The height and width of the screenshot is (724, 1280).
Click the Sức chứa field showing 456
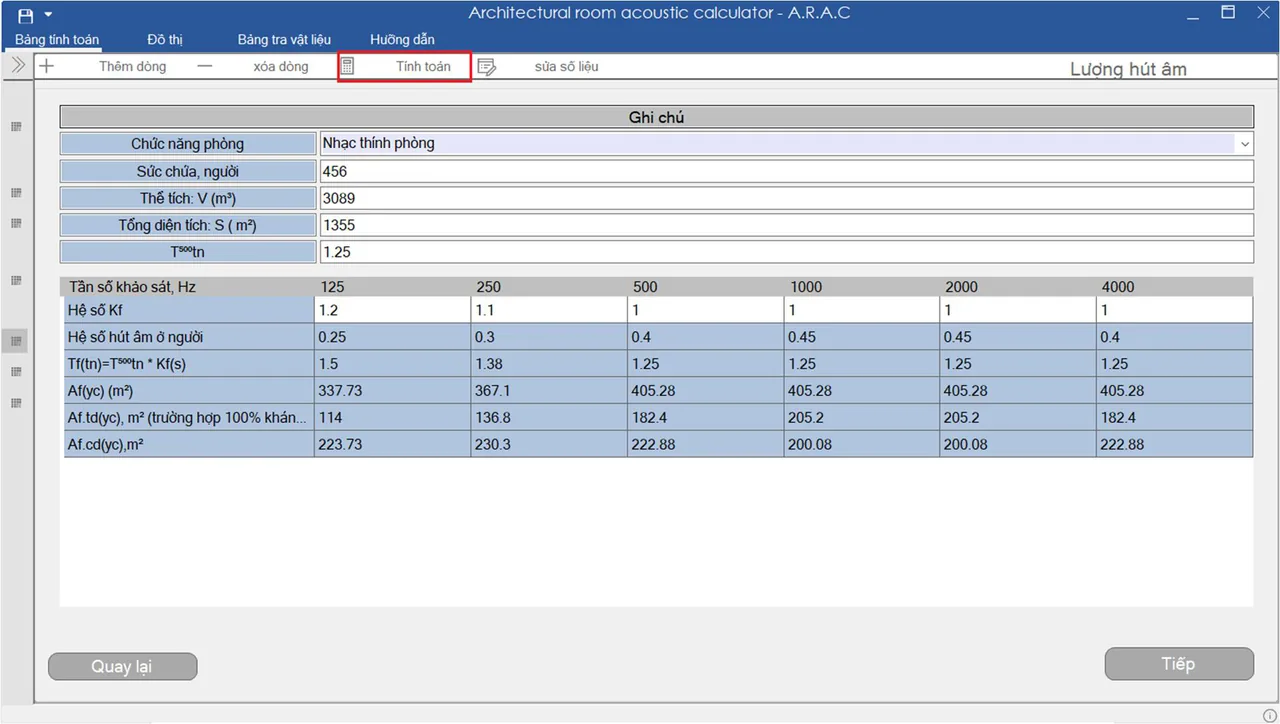click(x=786, y=171)
